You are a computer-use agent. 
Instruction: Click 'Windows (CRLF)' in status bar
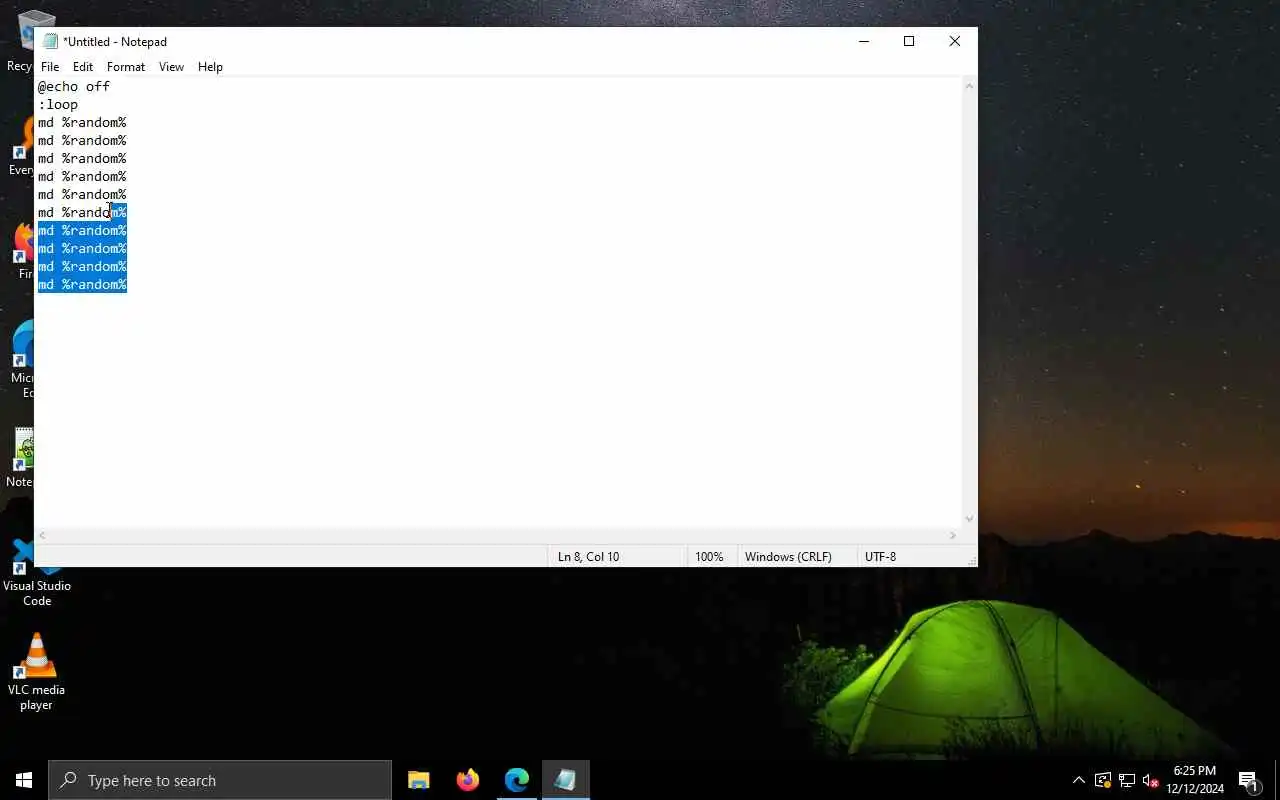pos(788,556)
